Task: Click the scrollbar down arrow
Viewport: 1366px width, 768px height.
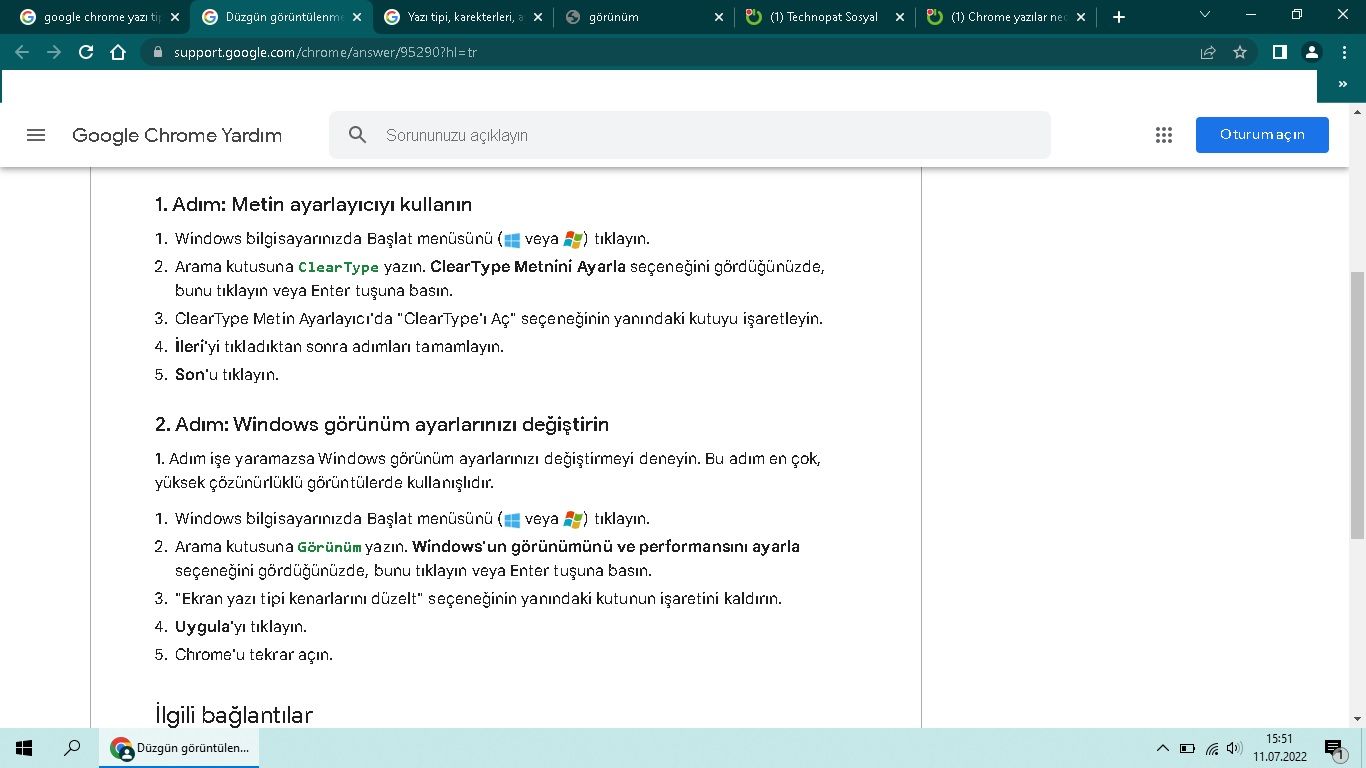Action: coord(1357,717)
